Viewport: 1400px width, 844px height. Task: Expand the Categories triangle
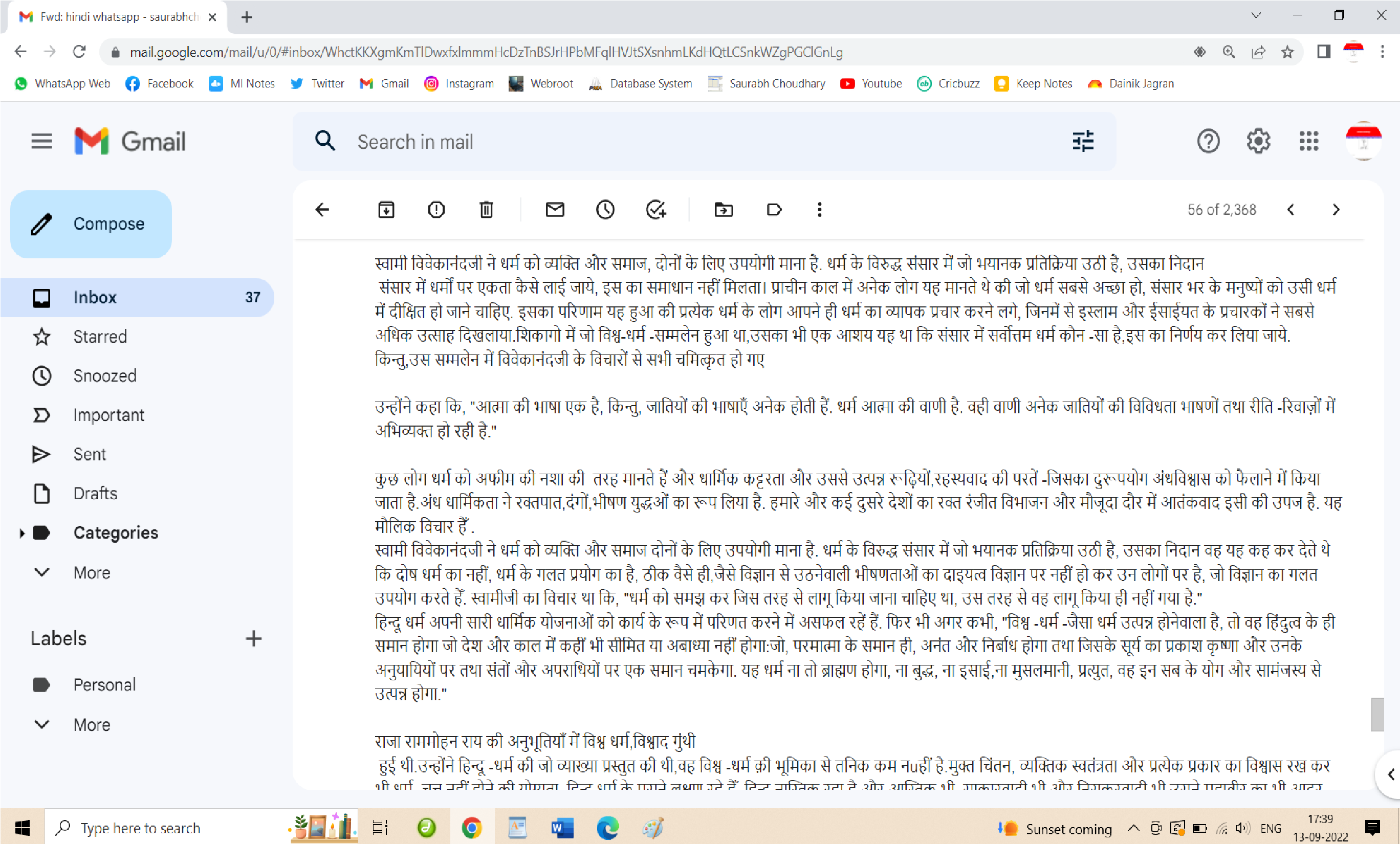click(21, 533)
